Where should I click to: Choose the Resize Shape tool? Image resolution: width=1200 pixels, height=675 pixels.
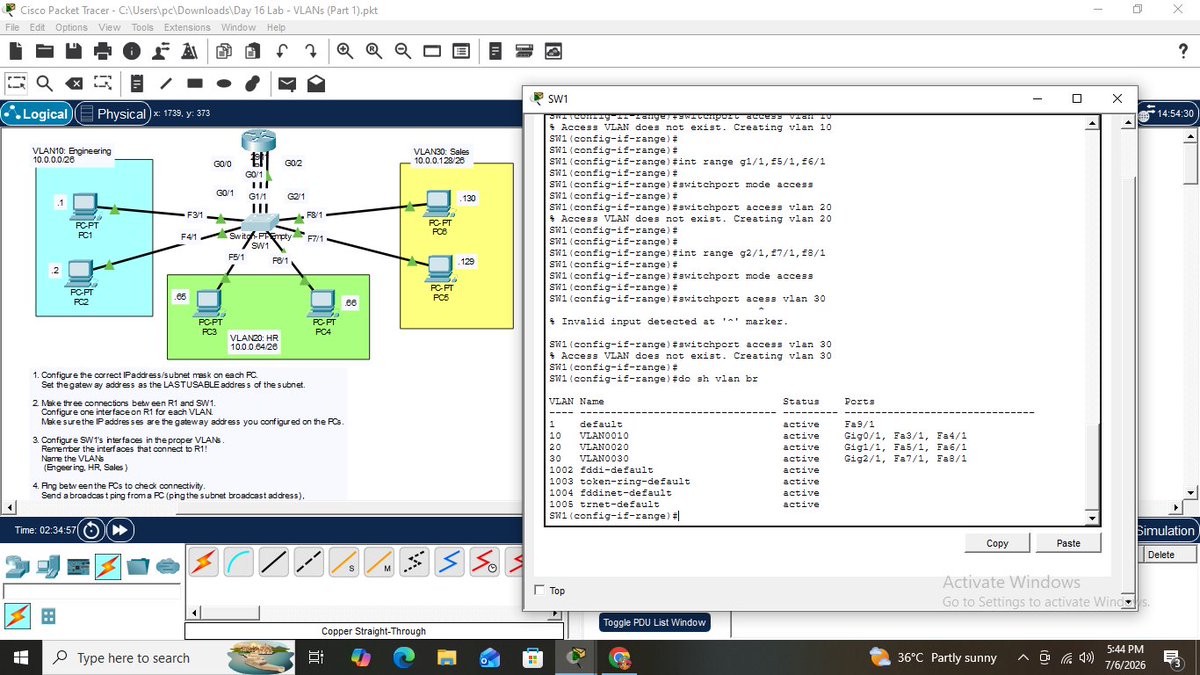click(x=102, y=83)
